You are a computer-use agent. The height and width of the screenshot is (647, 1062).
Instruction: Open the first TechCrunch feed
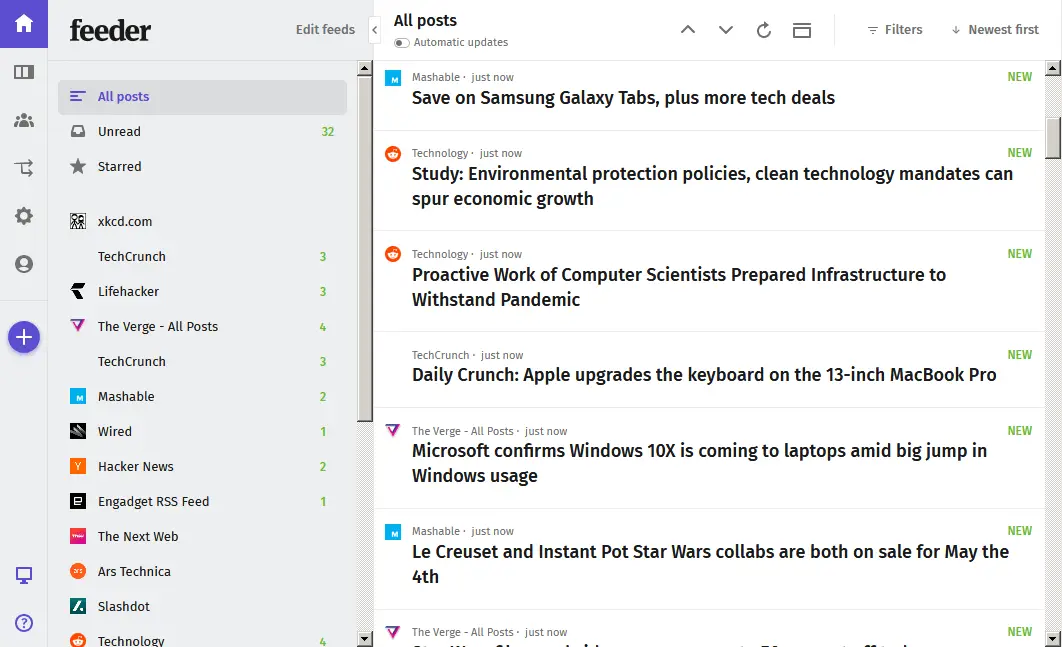pyautogui.click(x=203, y=256)
